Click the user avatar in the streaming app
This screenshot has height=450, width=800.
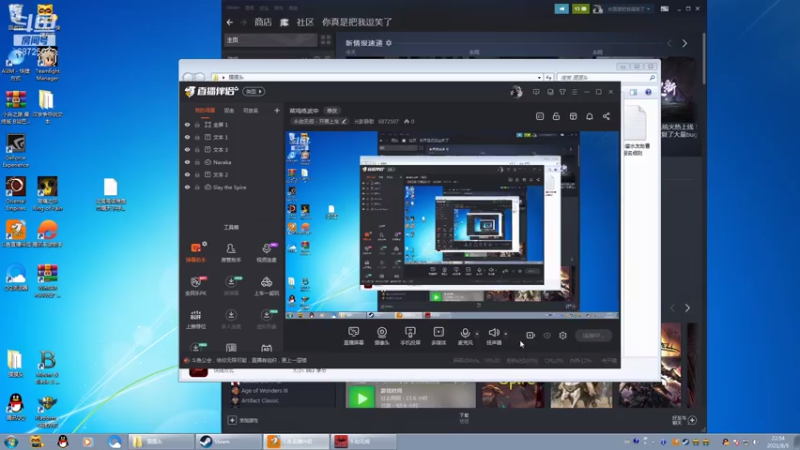(516, 92)
